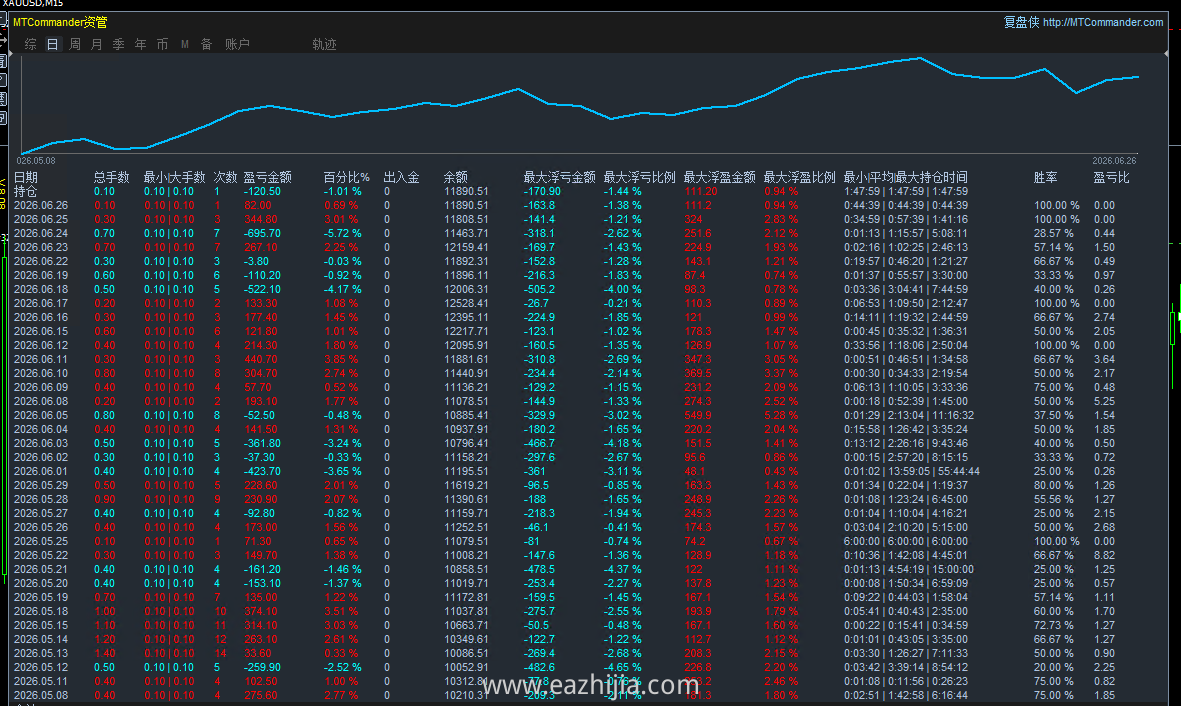Click the 次数 column header

coord(225,177)
